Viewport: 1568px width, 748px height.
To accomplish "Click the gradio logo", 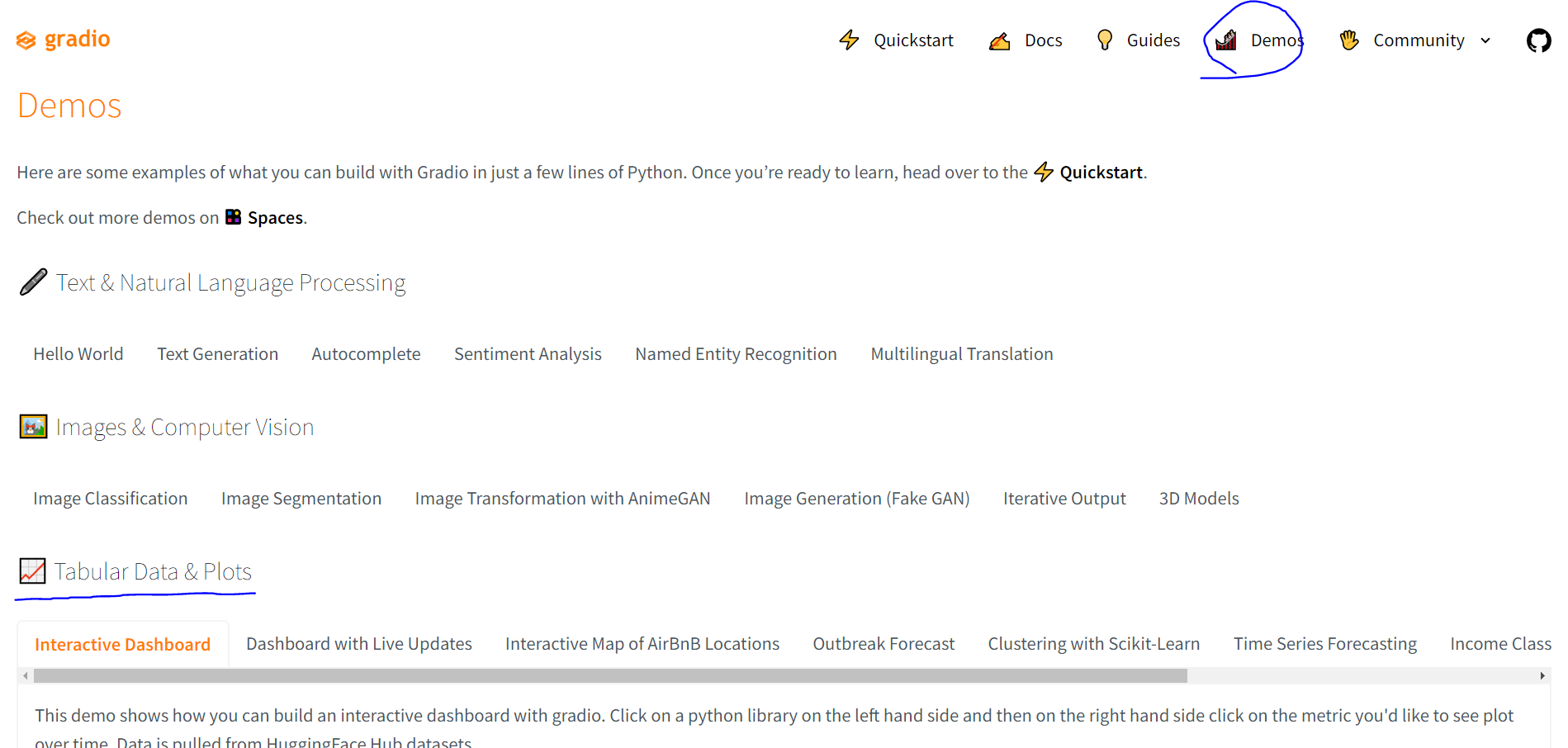I will 62,39.
